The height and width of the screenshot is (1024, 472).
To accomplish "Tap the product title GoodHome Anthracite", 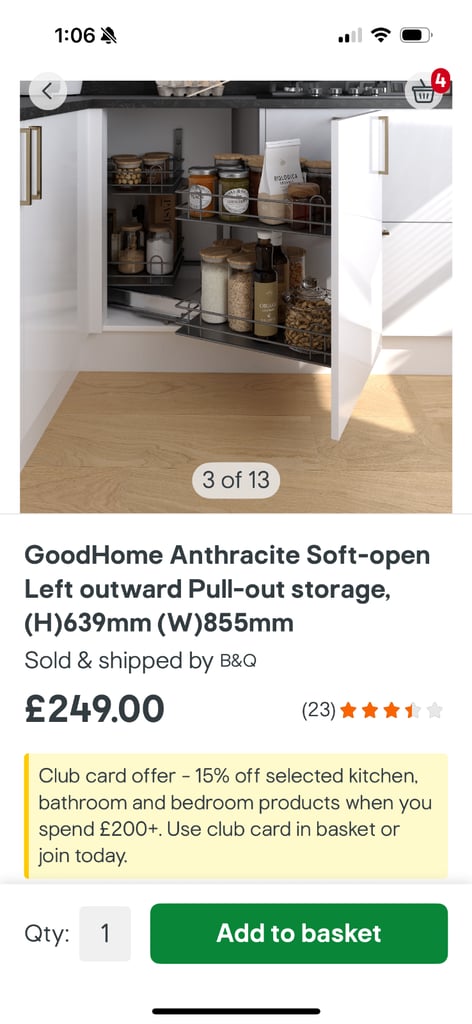I will pyautogui.click(x=227, y=590).
